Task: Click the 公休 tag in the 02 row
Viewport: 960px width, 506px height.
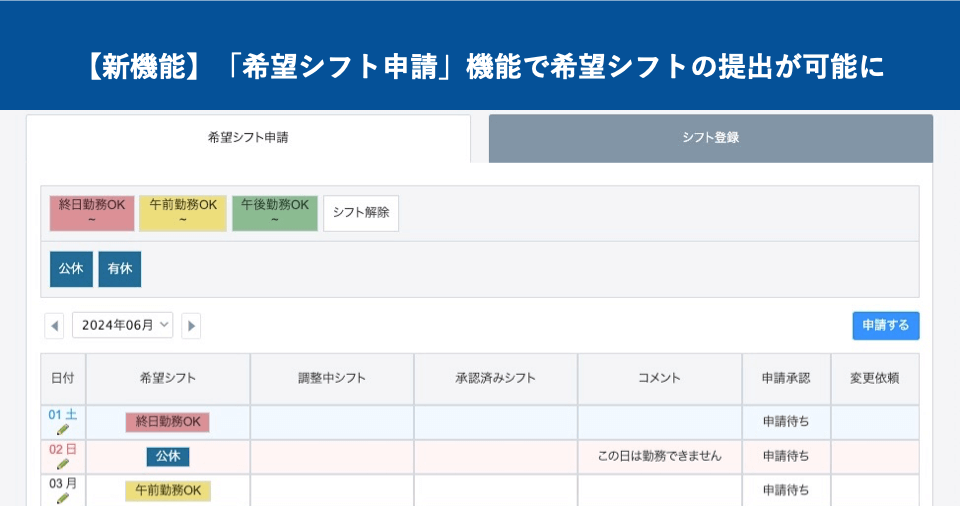Action: pyautogui.click(x=168, y=456)
